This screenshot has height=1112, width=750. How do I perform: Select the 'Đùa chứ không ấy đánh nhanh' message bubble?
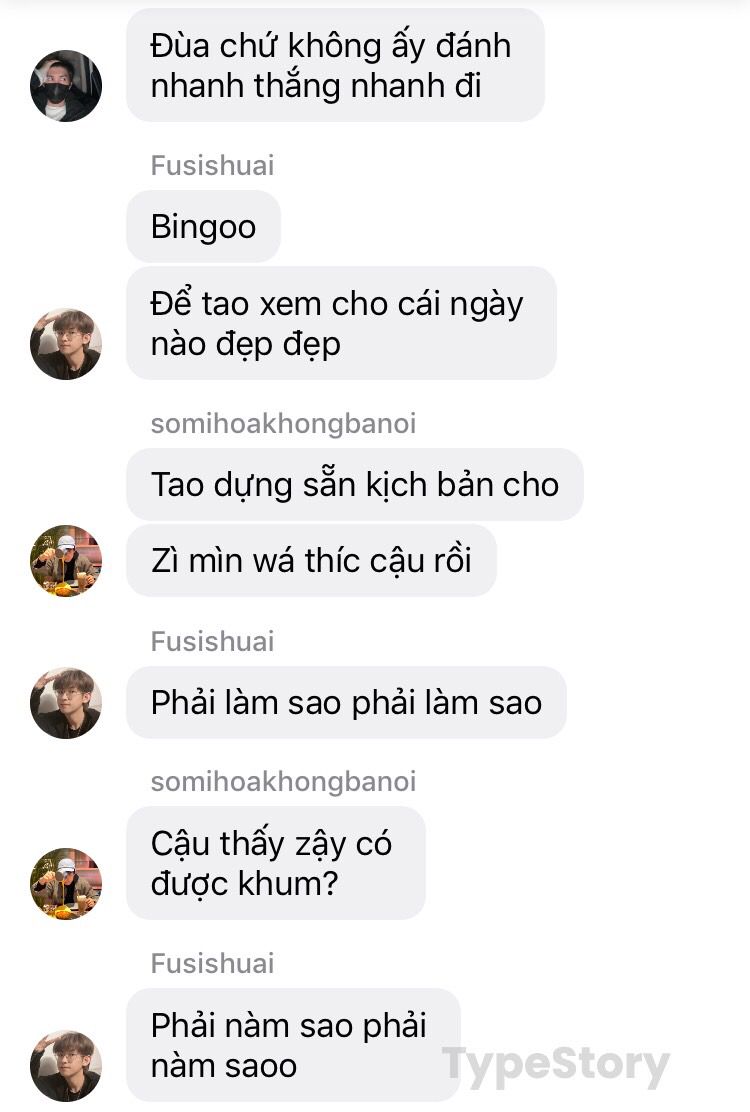click(x=335, y=65)
